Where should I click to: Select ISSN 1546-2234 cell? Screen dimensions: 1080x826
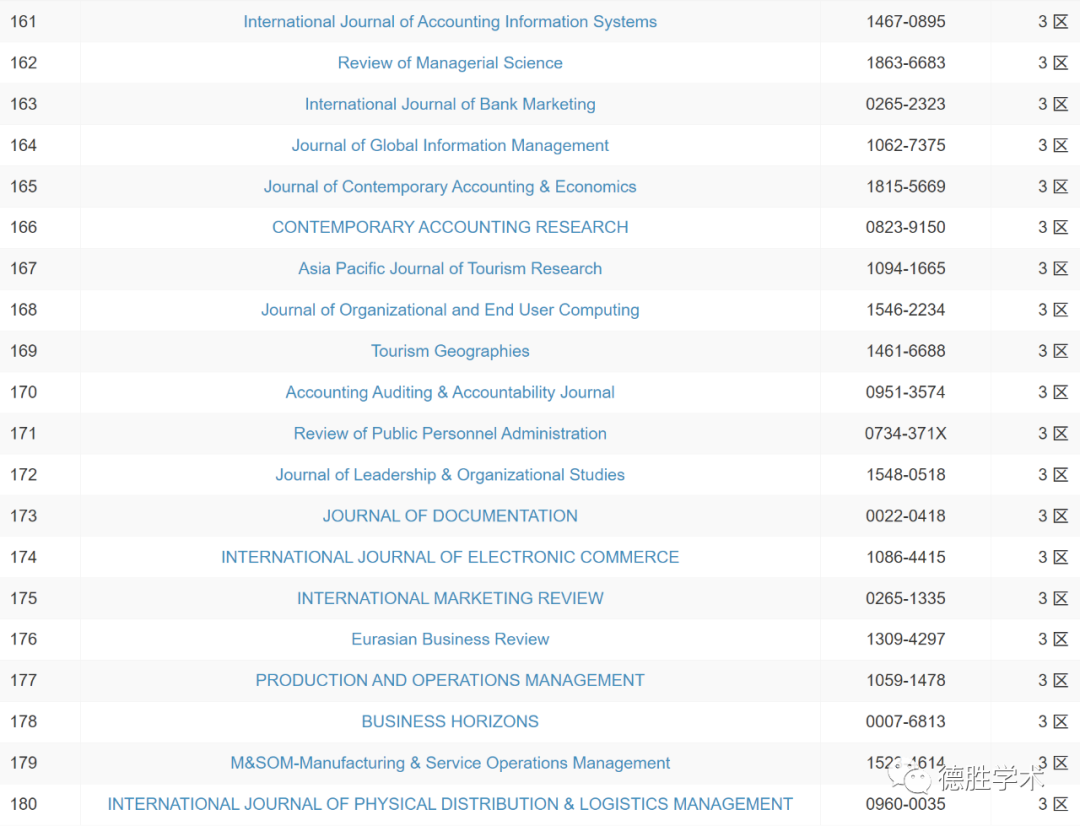pos(905,310)
